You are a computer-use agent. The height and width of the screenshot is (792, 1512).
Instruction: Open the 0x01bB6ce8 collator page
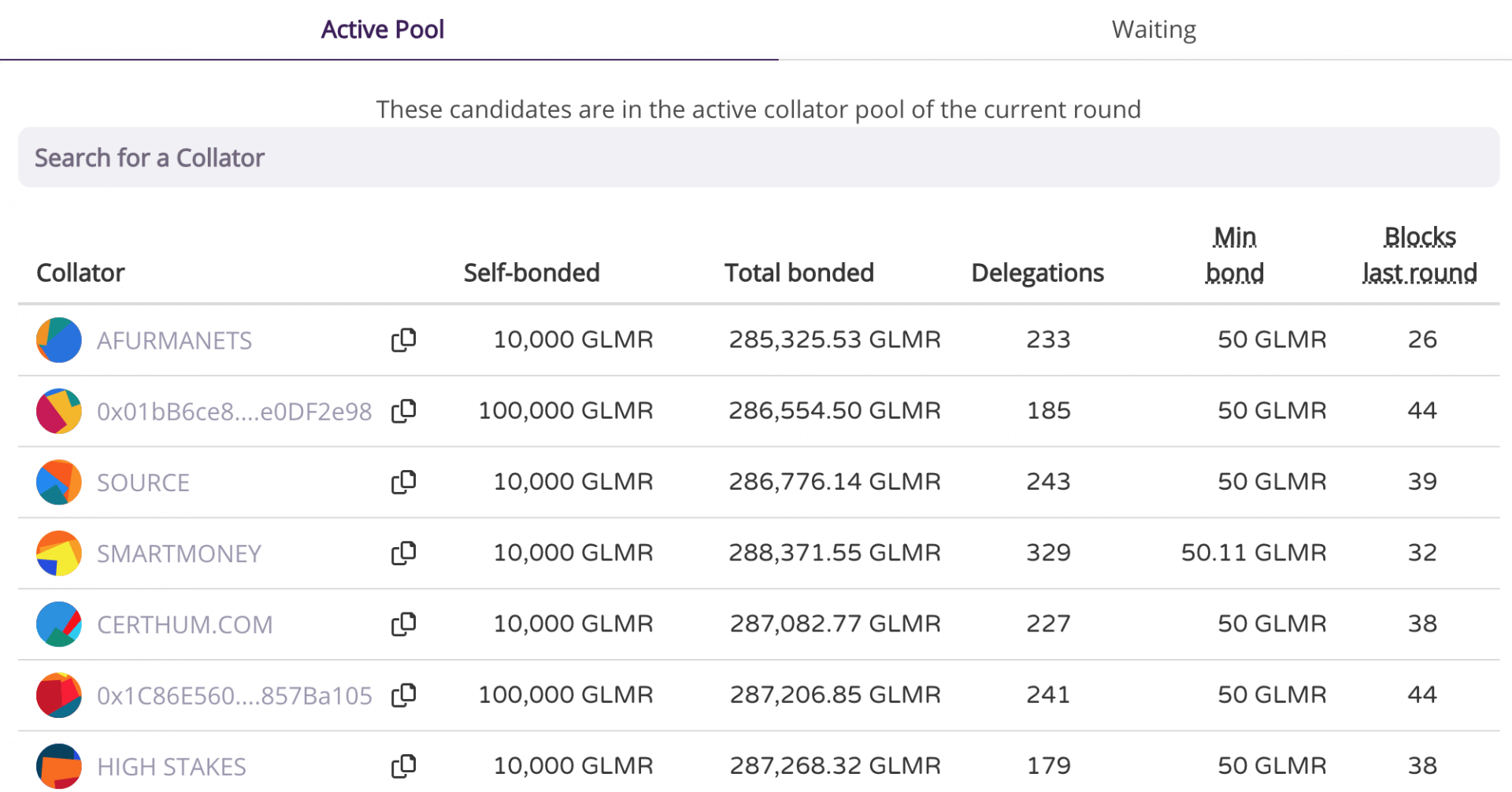234,410
